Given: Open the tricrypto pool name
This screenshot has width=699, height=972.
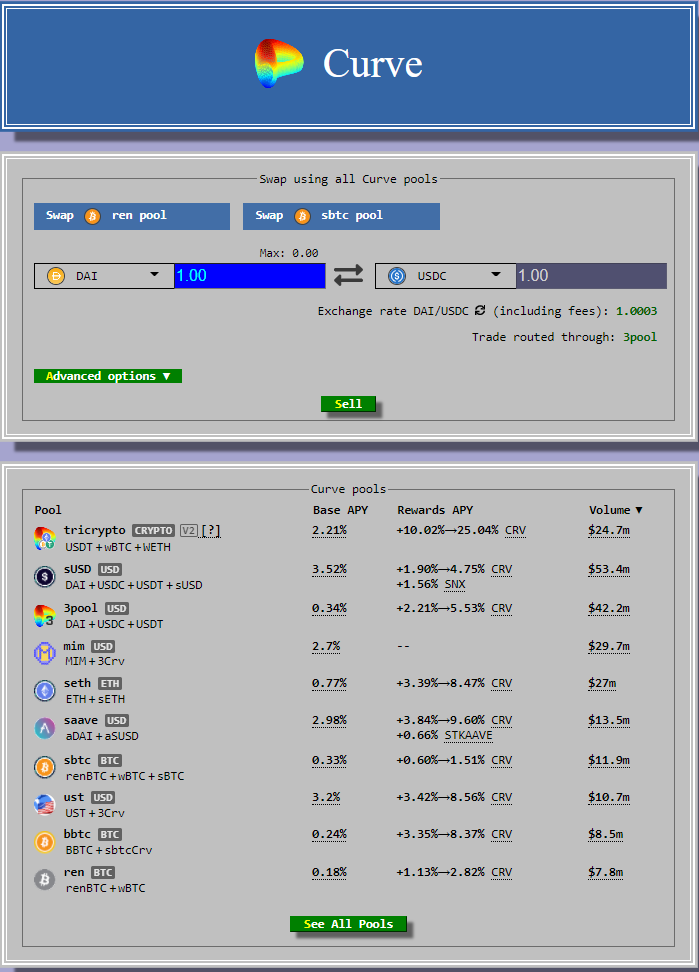Looking at the screenshot, I should click(94, 531).
